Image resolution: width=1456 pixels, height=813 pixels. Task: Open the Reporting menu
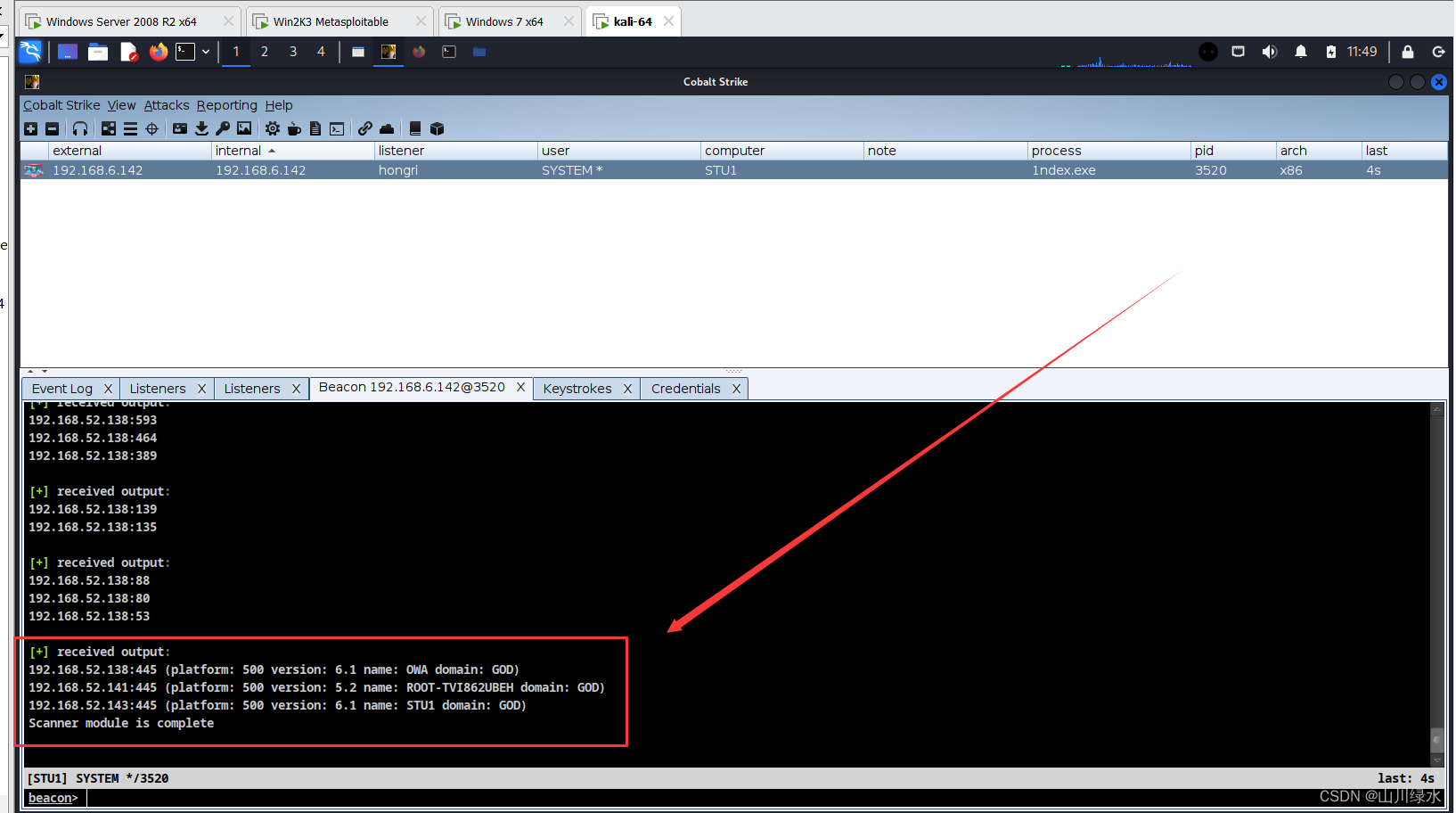click(227, 105)
